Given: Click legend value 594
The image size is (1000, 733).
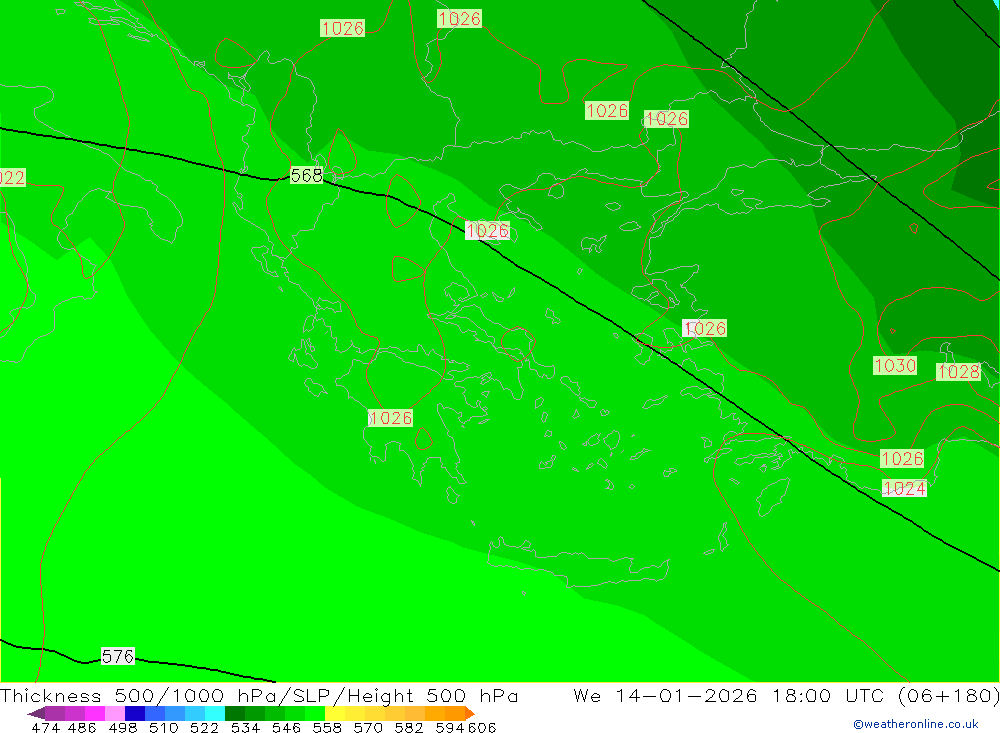Looking at the screenshot, I should pyautogui.click(x=450, y=727).
